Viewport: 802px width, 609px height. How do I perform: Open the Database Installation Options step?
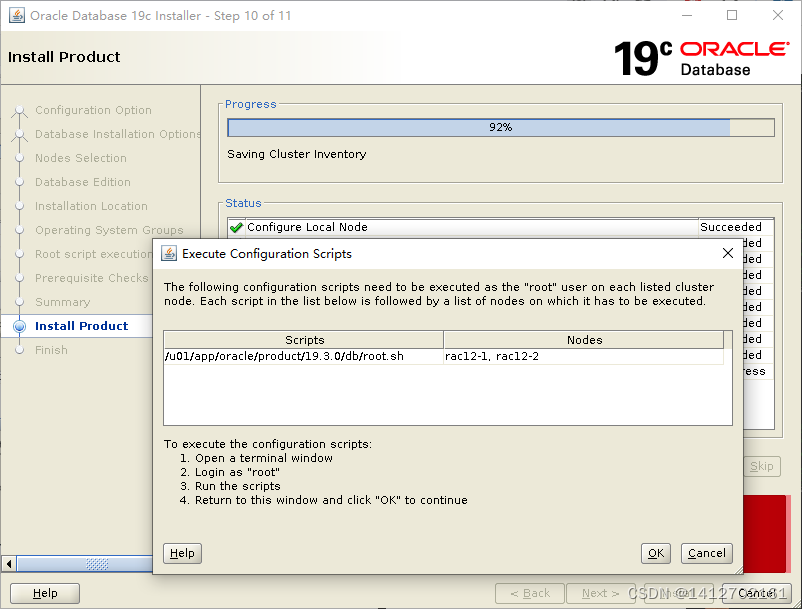(x=118, y=134)
